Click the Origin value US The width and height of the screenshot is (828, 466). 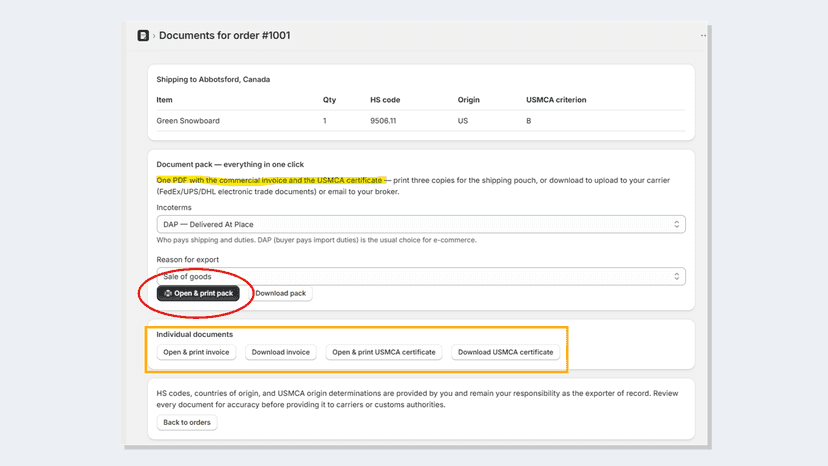click(x=463, y=121)
